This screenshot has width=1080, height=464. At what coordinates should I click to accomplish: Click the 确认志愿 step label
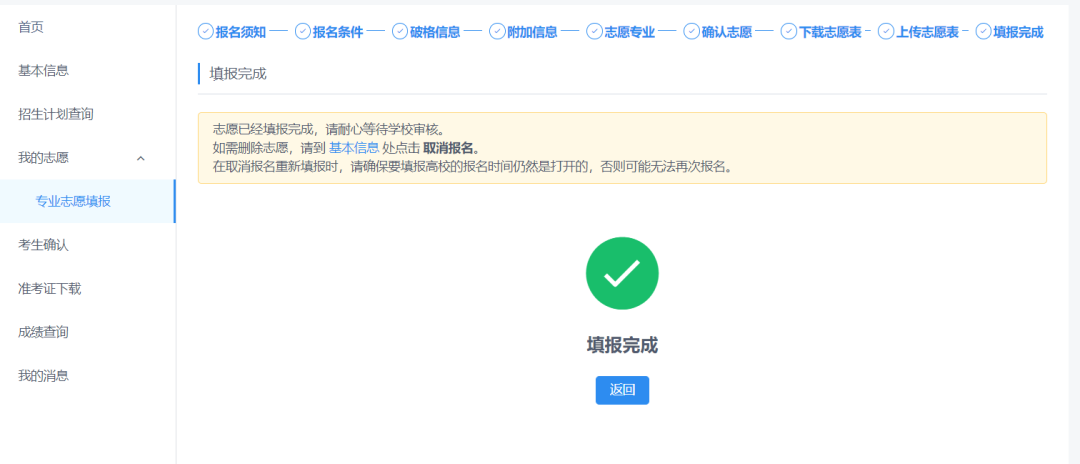coord(727,32)
